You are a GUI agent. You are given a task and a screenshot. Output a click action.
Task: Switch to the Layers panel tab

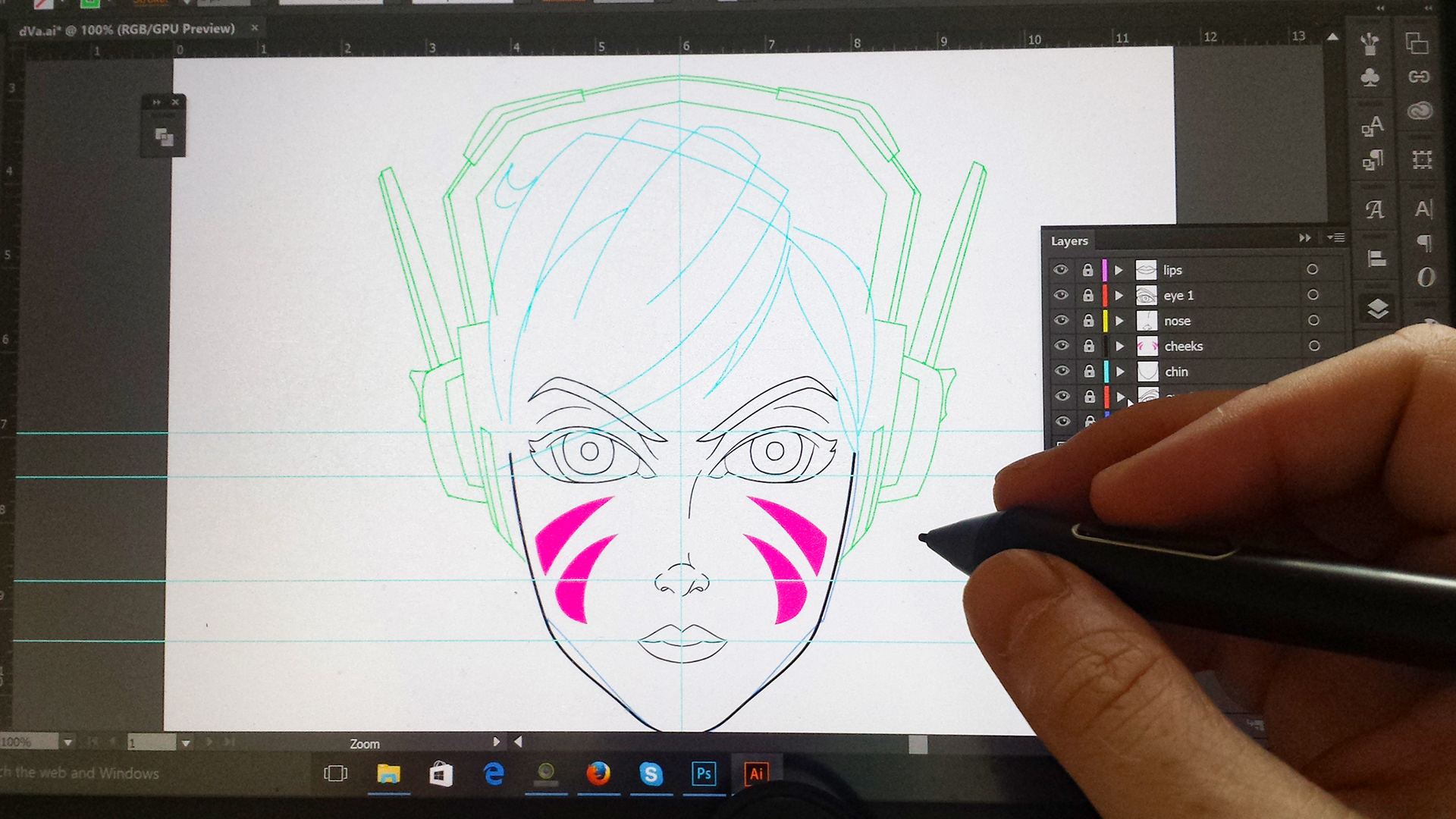click(1069, 241)
